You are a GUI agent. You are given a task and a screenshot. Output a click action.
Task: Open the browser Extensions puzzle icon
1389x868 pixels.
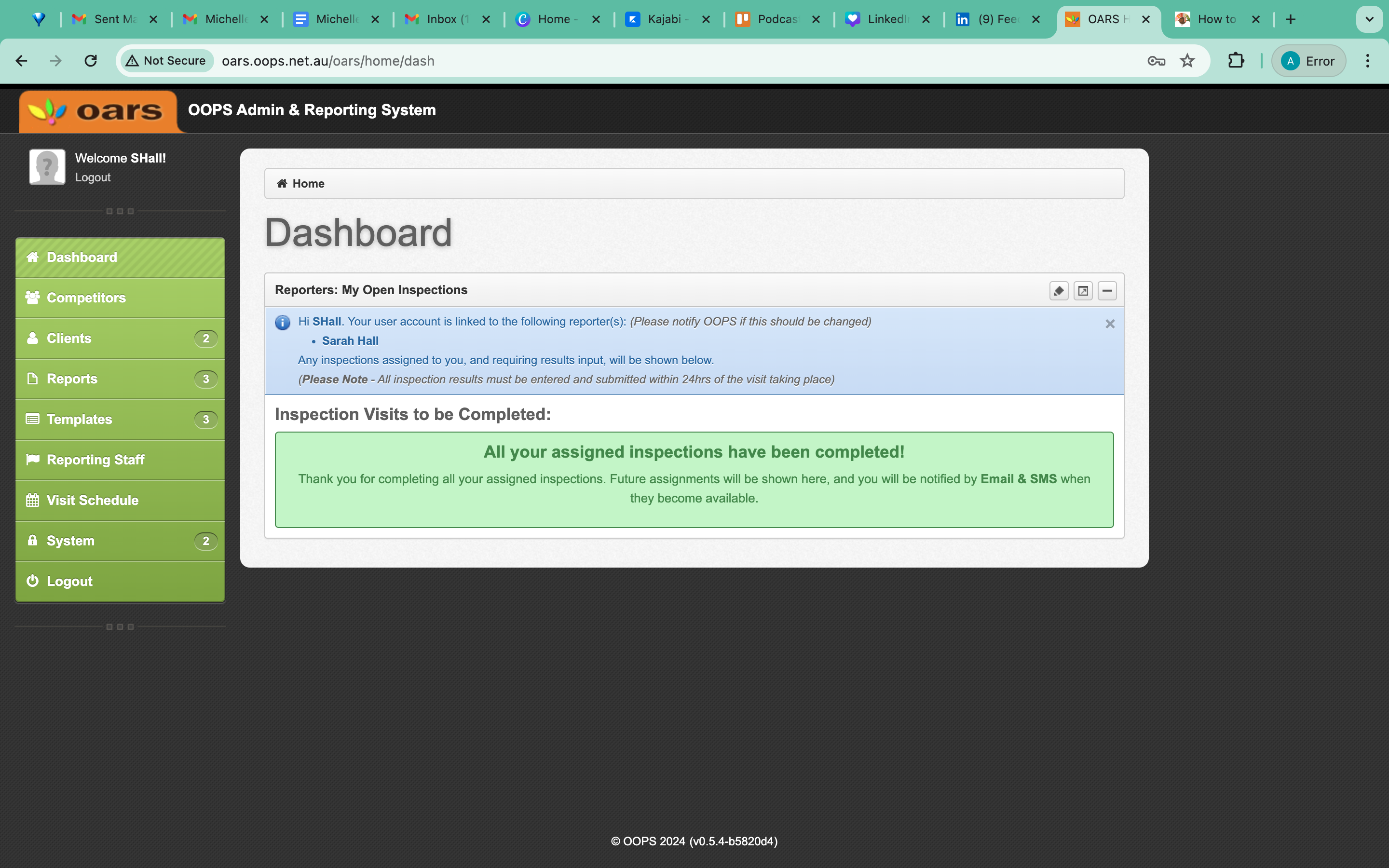click(x=1236, y=61)
